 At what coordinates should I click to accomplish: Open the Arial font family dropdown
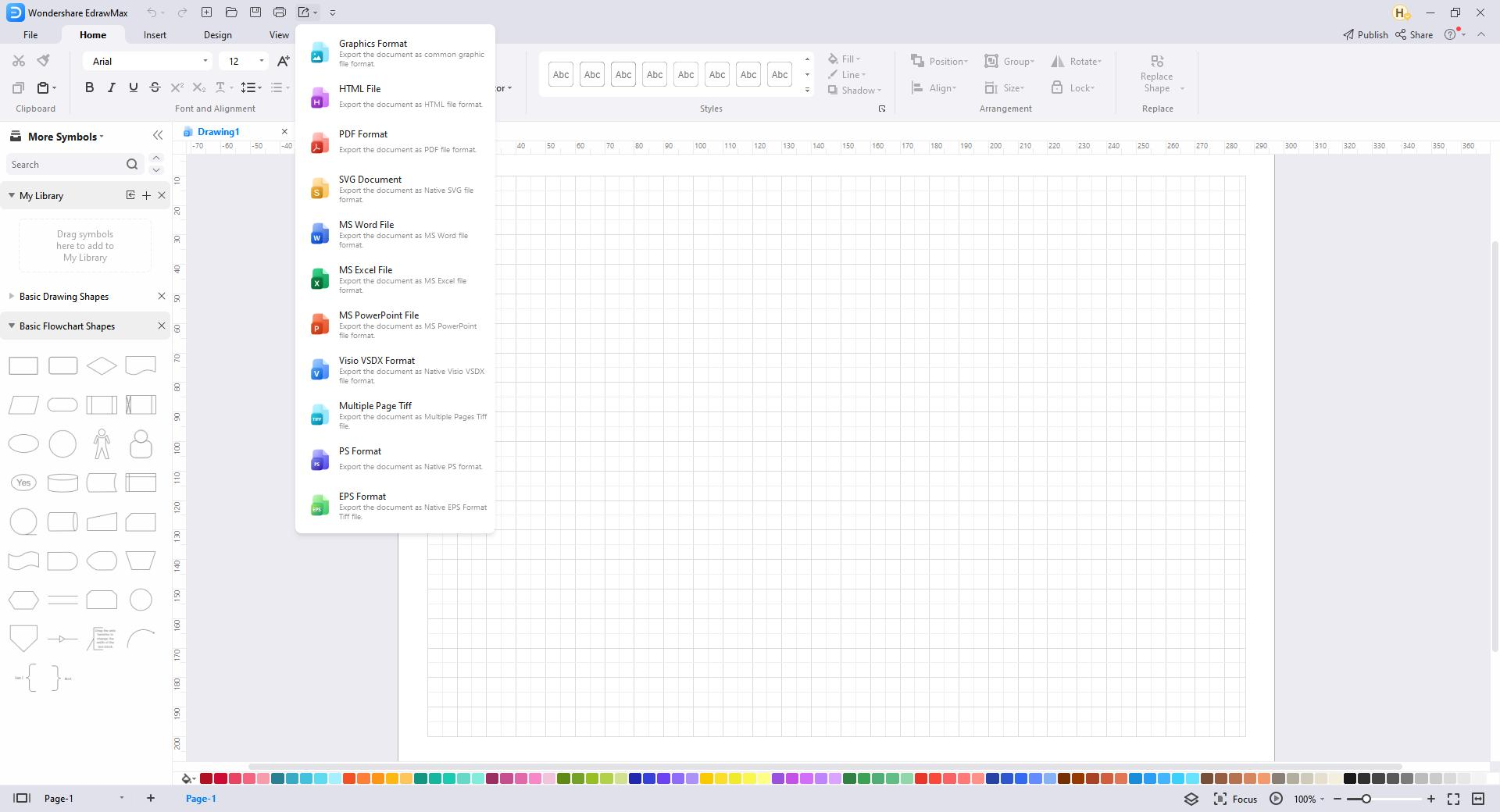coord(205,61)
